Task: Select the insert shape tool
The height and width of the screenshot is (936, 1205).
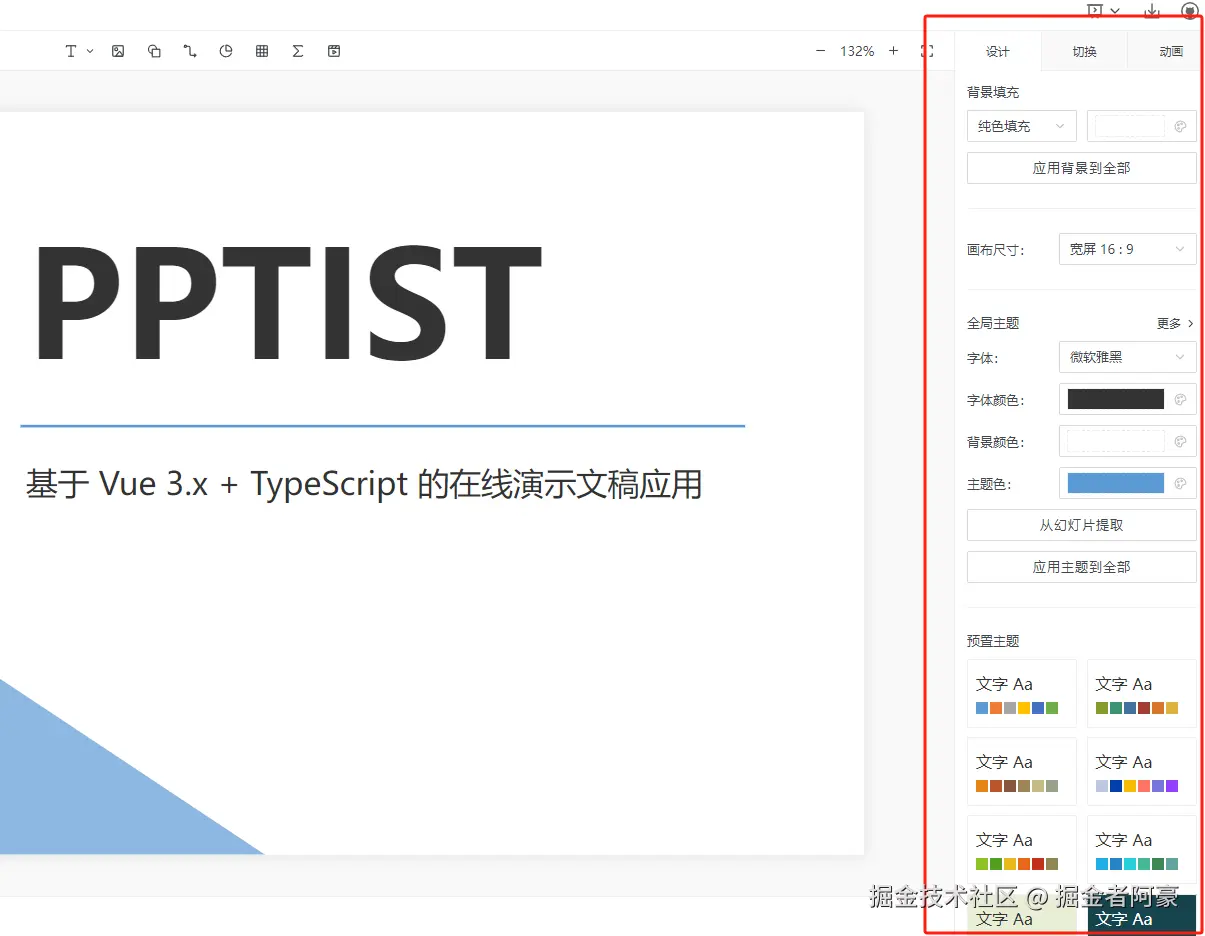Action: [x=154, y=51]
